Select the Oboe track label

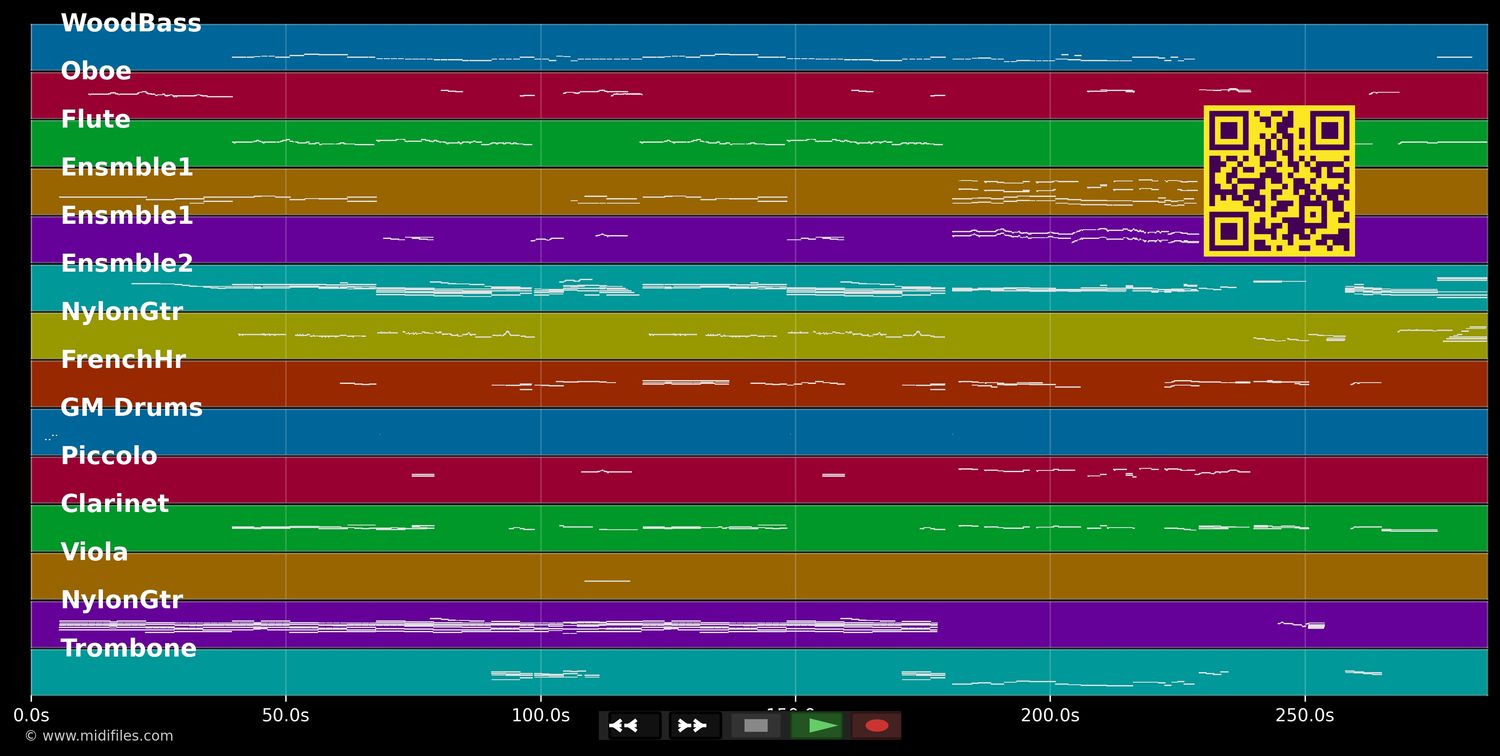96,71
